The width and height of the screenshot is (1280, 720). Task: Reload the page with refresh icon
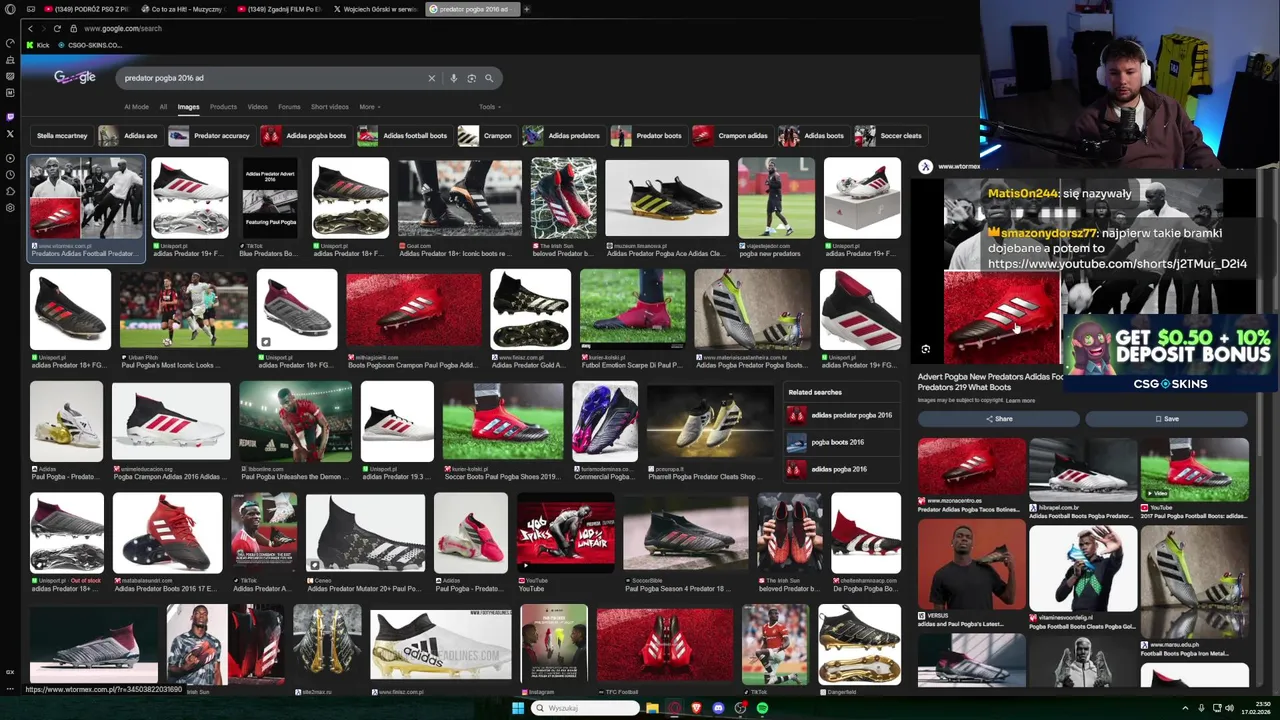tap(57, 28)
